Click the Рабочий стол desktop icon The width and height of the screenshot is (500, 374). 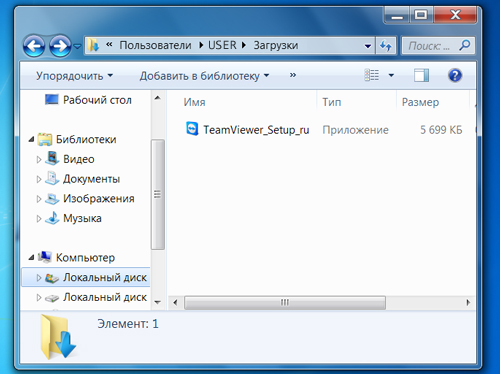tap(52, 99)
